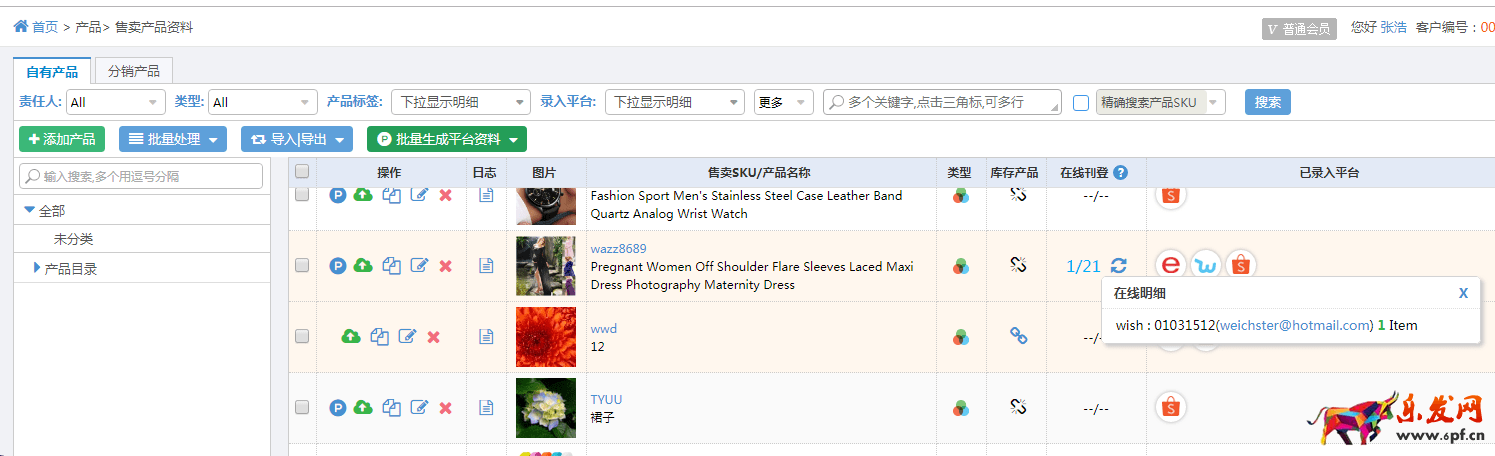The height and width of the screenshot is (456, 1495).
Task: Tick the select-all checkbox in table header
Action: pos(302,172)
